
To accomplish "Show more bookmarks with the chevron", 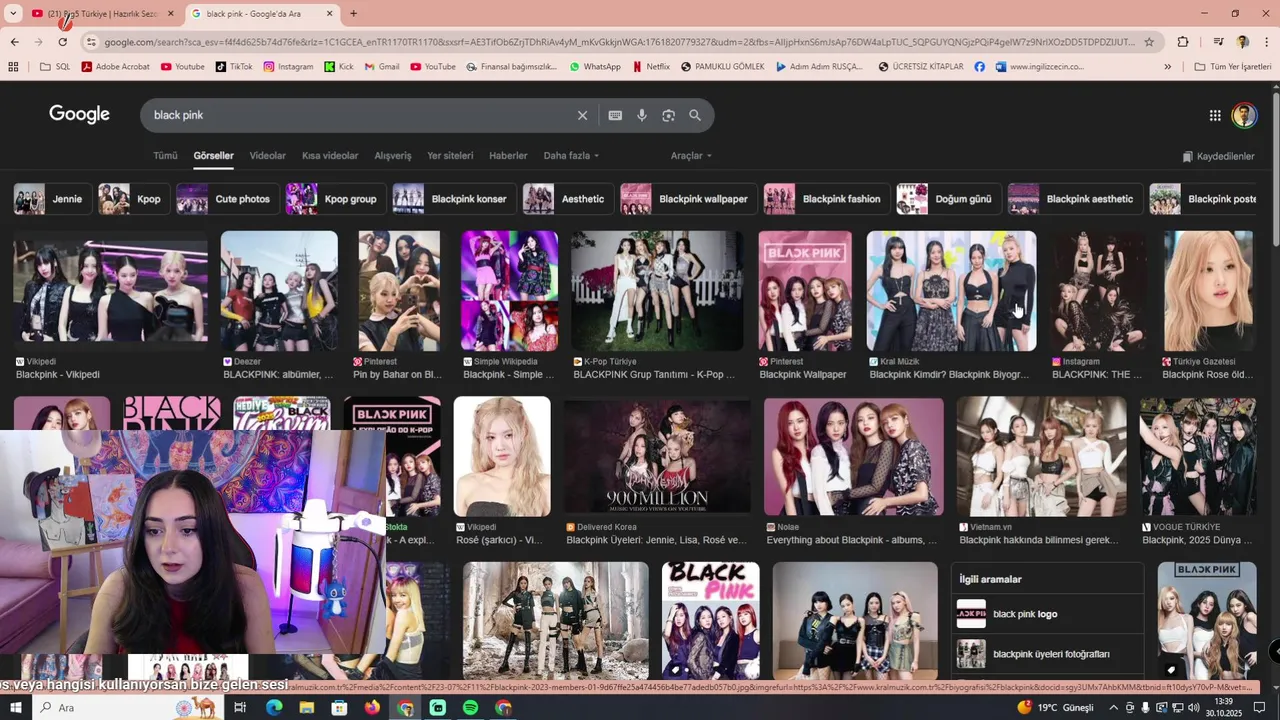I will (x=1167, y=67).
